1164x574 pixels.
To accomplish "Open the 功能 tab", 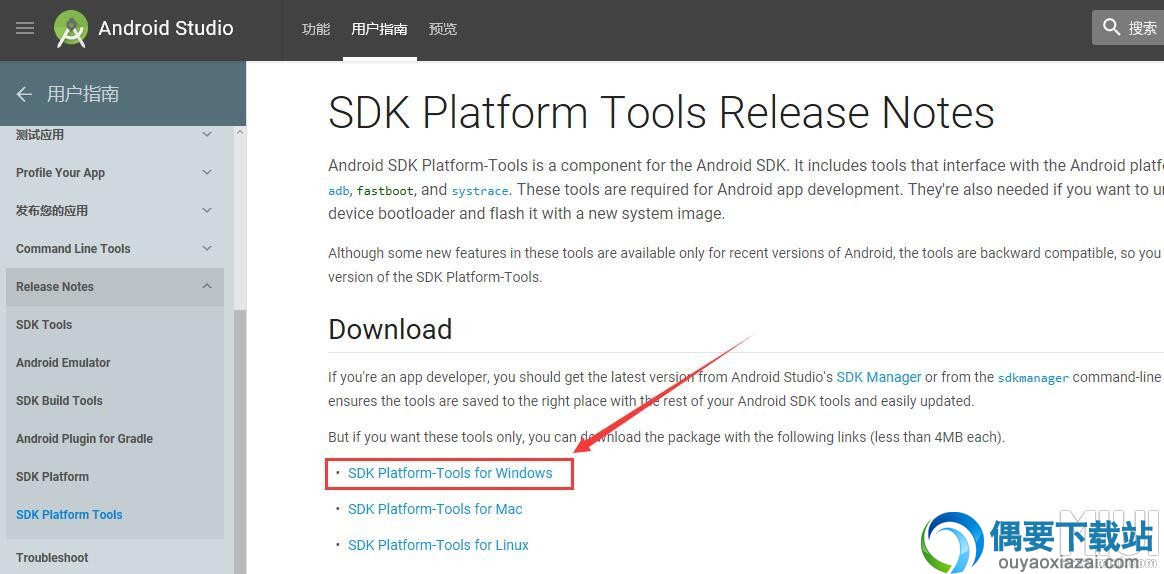I will pyautogui.click(x=315, y=30).
